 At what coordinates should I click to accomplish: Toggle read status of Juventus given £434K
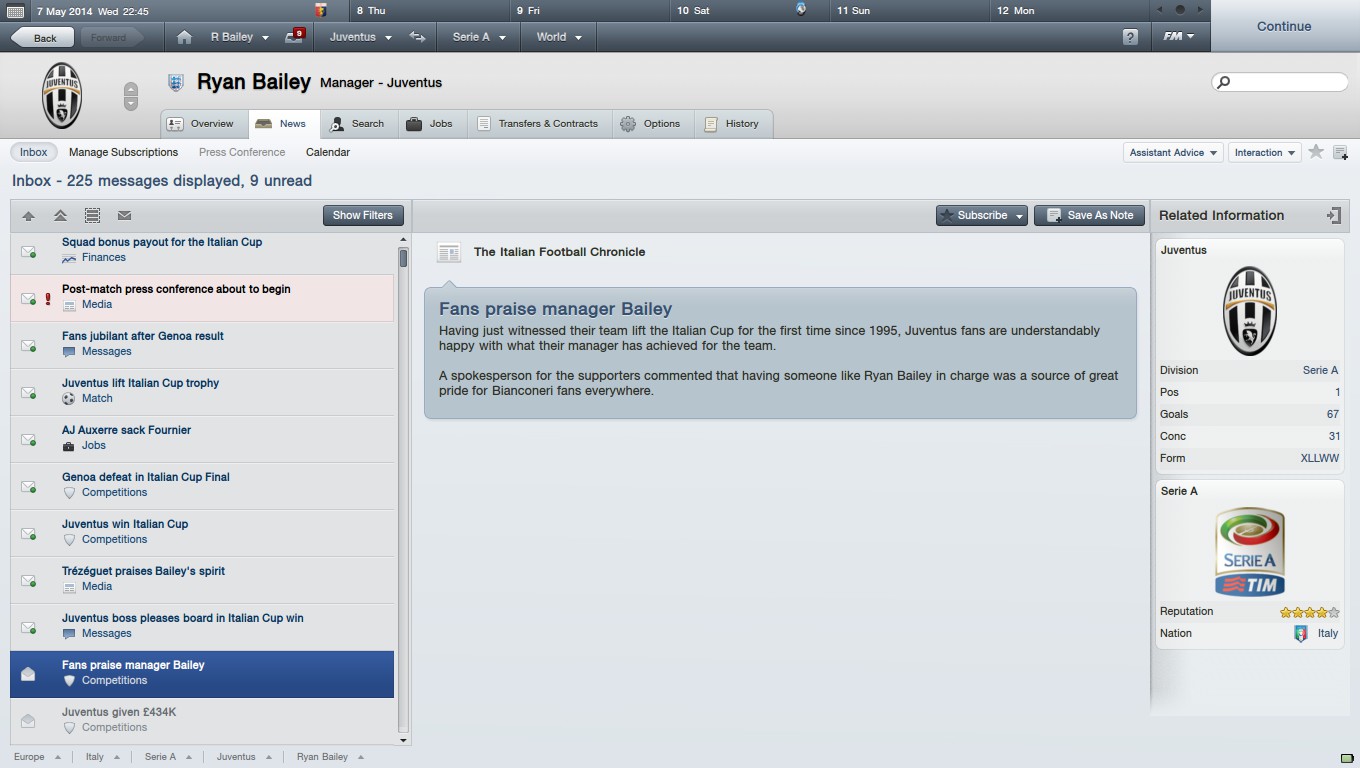coord(28,720)
